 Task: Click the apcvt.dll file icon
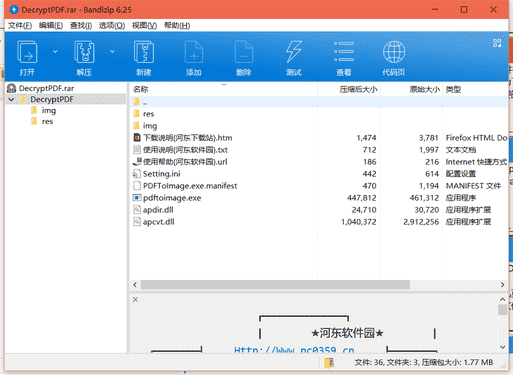point(137,222)
